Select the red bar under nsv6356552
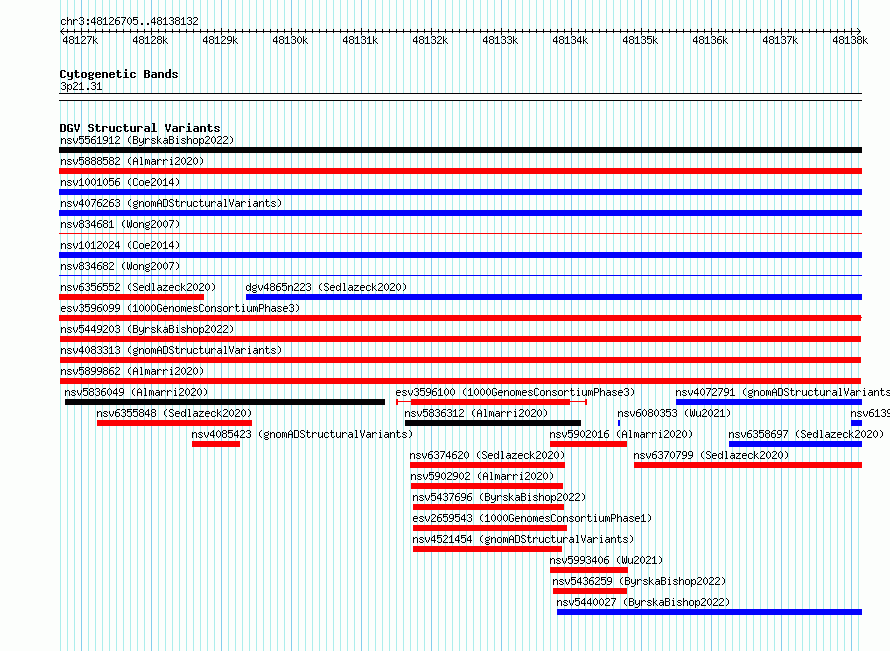 (x=131, y=297)
